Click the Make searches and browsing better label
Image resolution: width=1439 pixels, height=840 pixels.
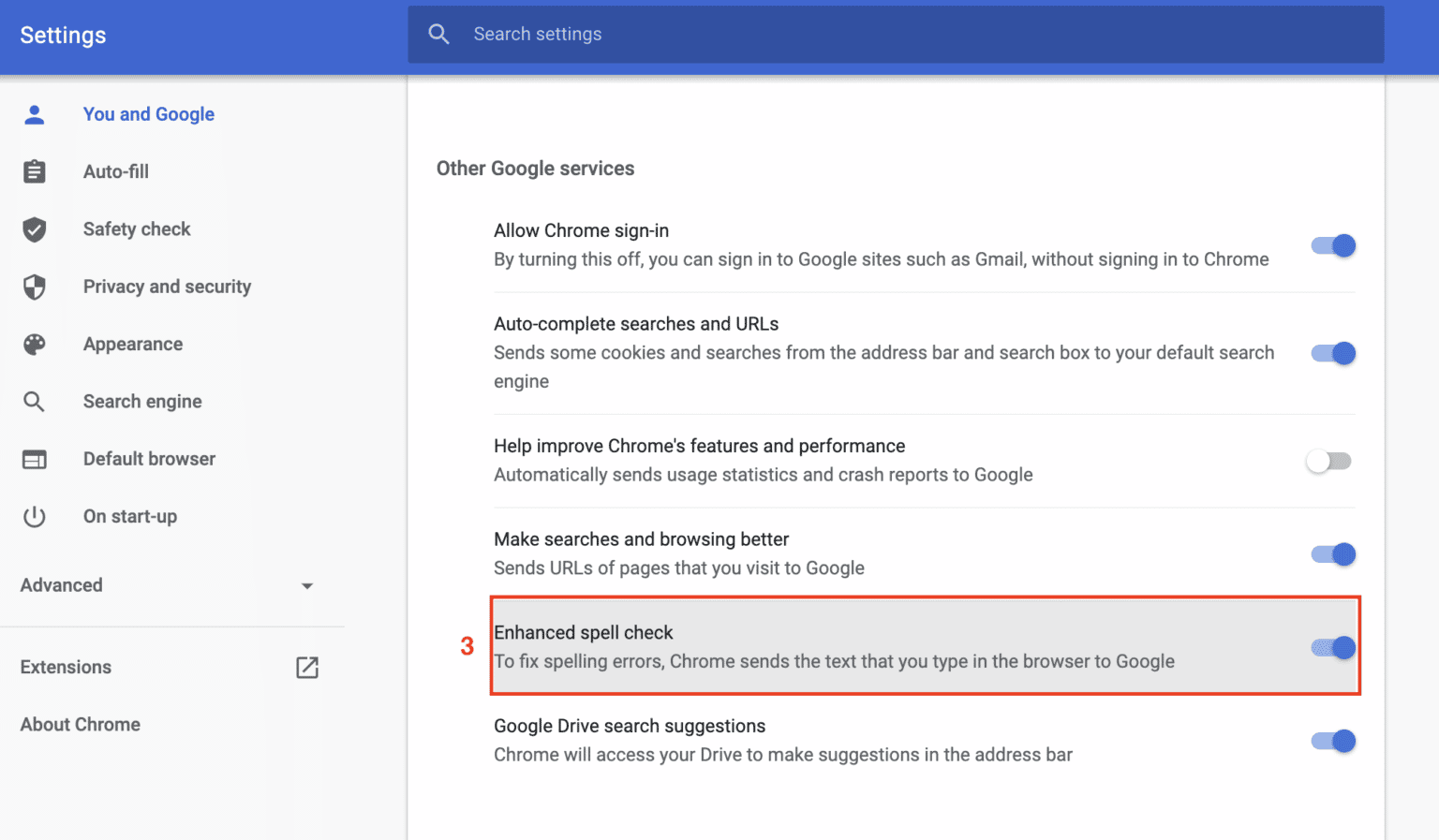[x=641, y=539]
